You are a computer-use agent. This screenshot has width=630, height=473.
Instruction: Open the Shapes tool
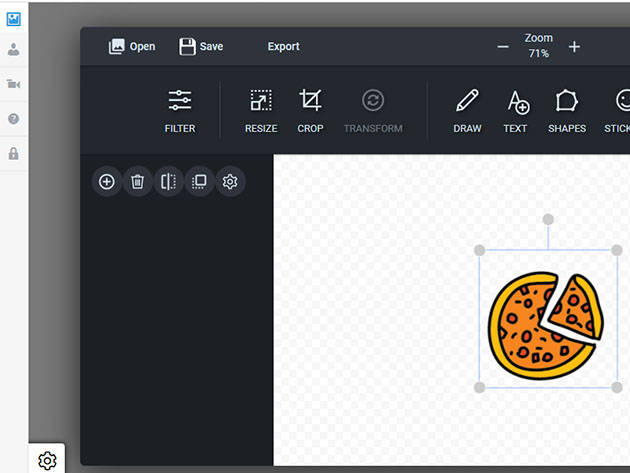point(567,111)
